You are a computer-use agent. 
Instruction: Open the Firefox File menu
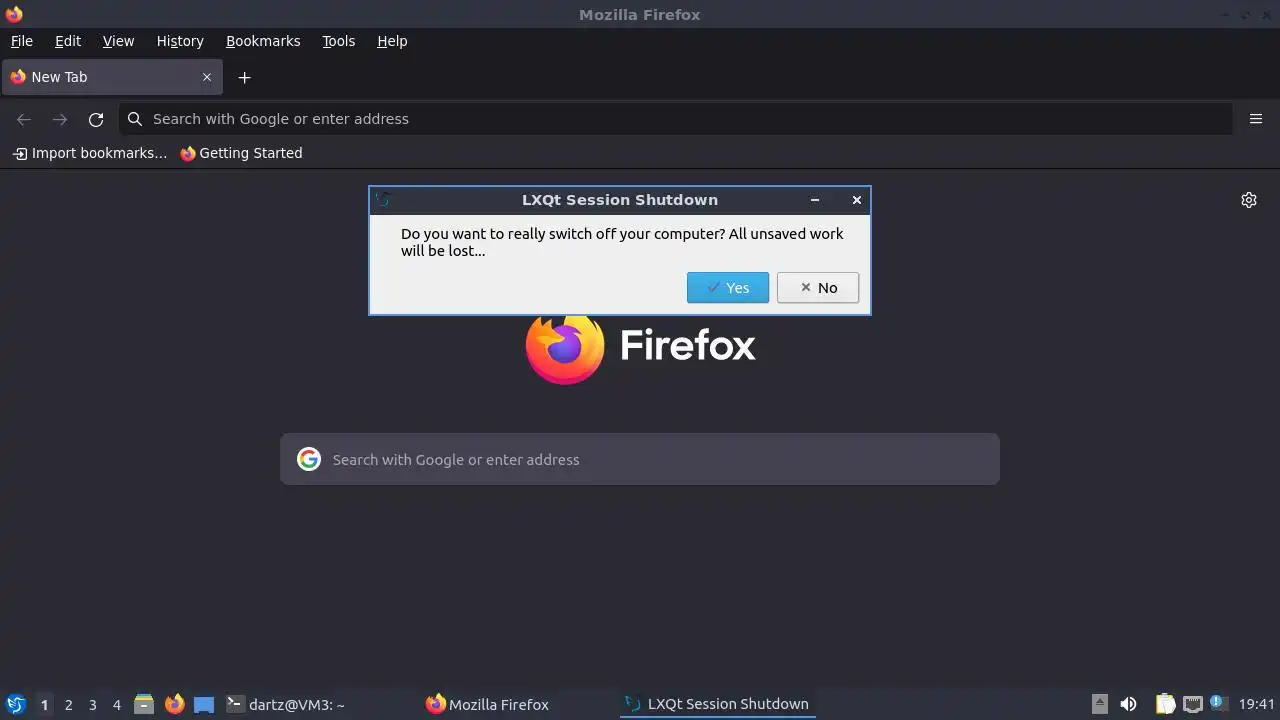21,41
